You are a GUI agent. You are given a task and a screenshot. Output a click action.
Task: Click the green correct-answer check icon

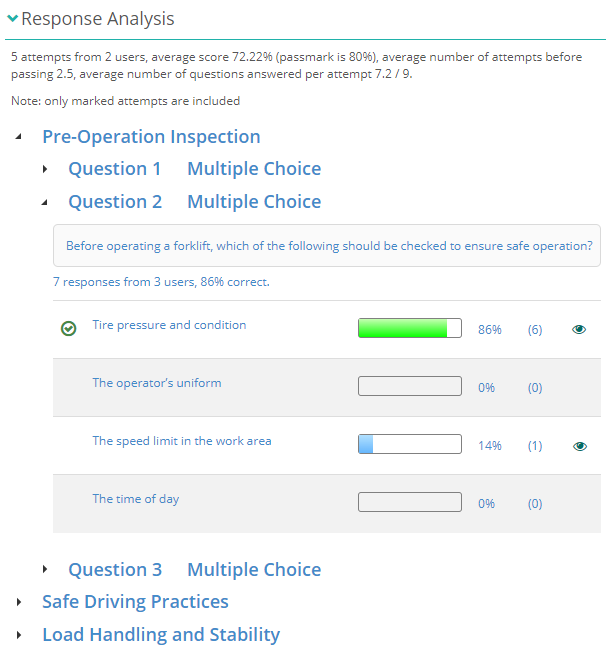click(x=69, y=328)
